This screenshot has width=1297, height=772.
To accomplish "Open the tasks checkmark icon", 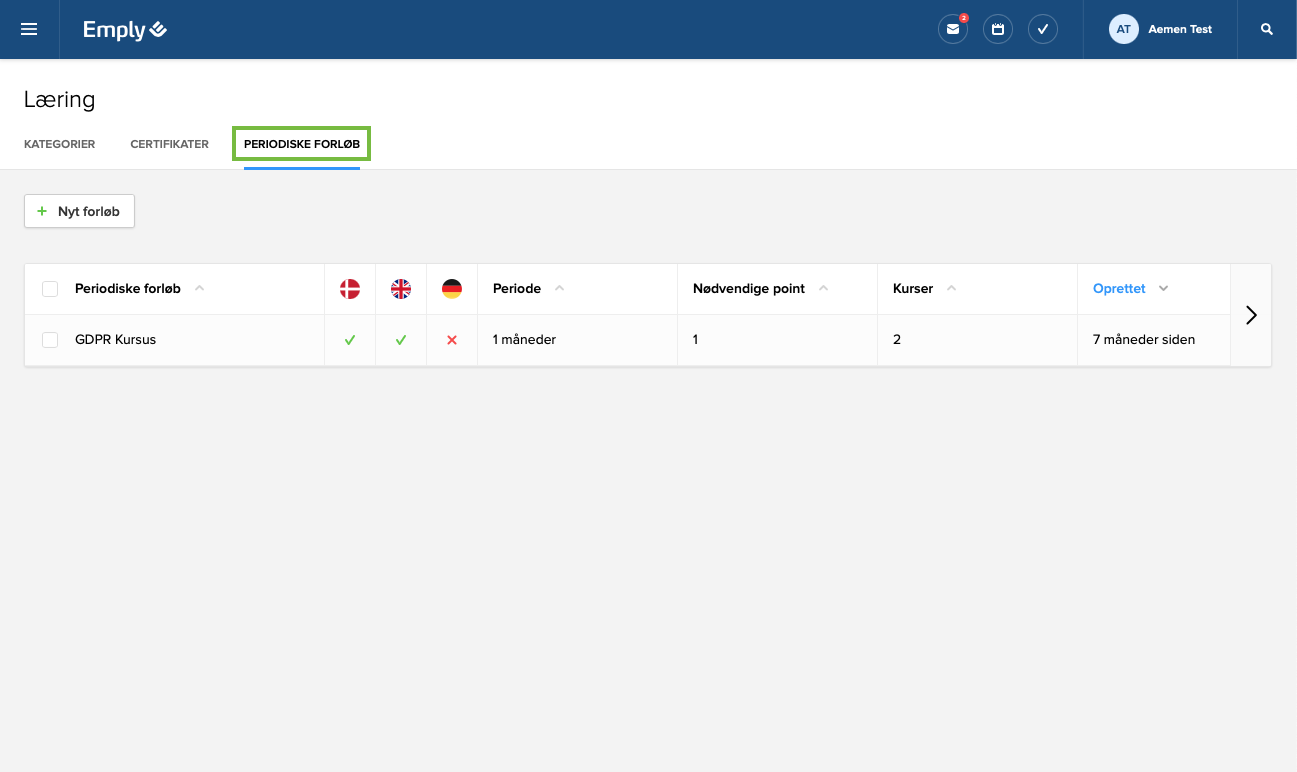I will pyautogui.click(x=1042, y=29).
